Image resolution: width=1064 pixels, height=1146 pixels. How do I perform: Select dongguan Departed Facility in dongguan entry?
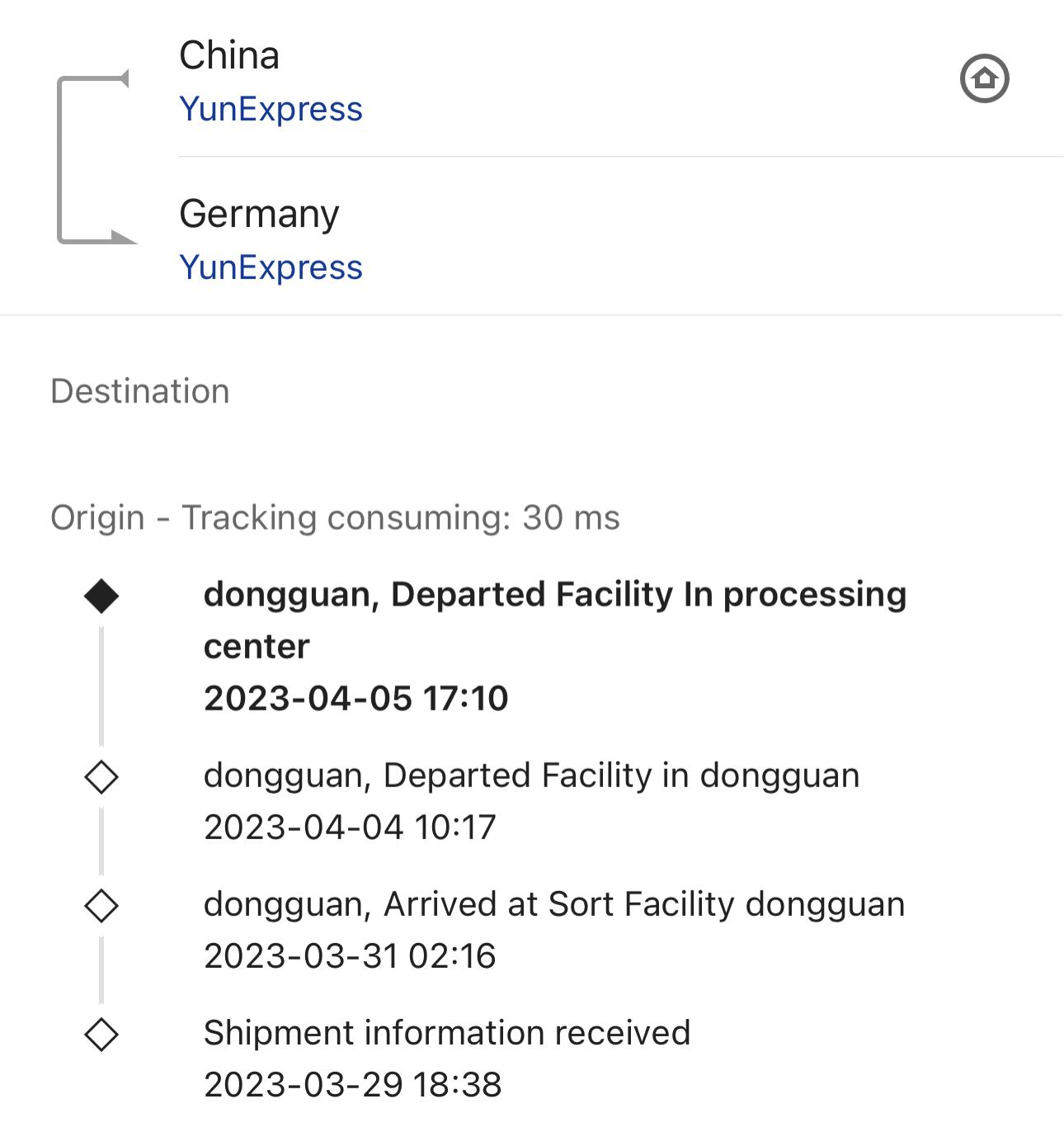[x=531, y=776]
